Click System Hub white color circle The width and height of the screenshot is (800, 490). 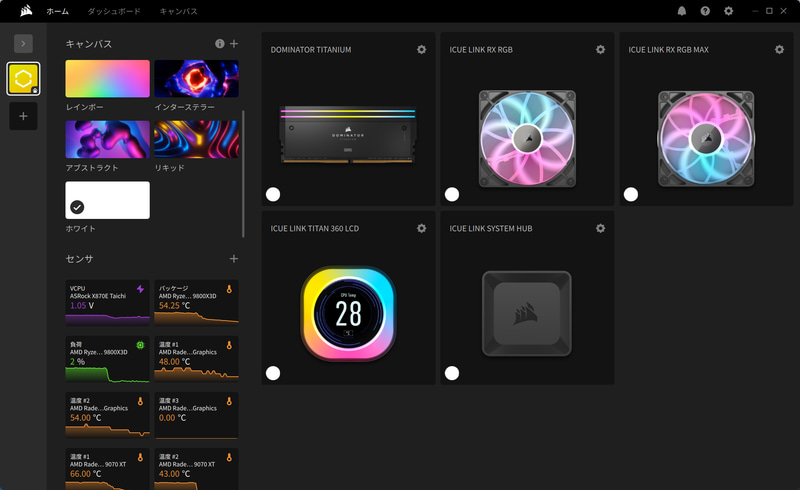click(x=452, y=373)
